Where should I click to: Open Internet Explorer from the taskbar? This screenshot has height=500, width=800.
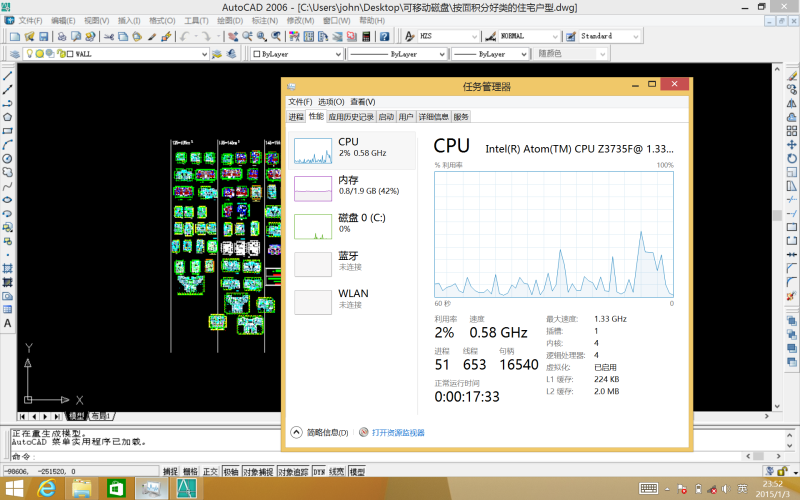[x=46, y=487]
